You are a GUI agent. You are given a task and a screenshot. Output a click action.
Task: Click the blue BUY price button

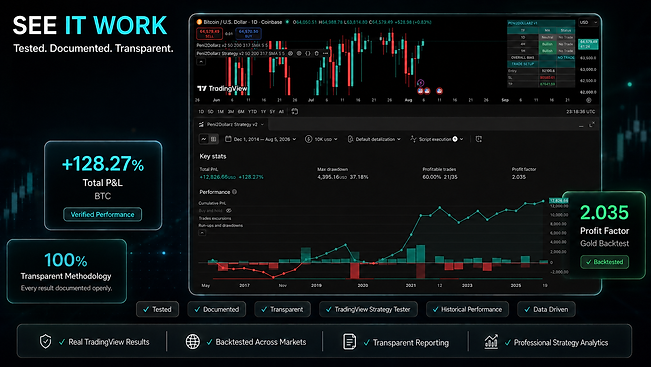pos(248,34)
